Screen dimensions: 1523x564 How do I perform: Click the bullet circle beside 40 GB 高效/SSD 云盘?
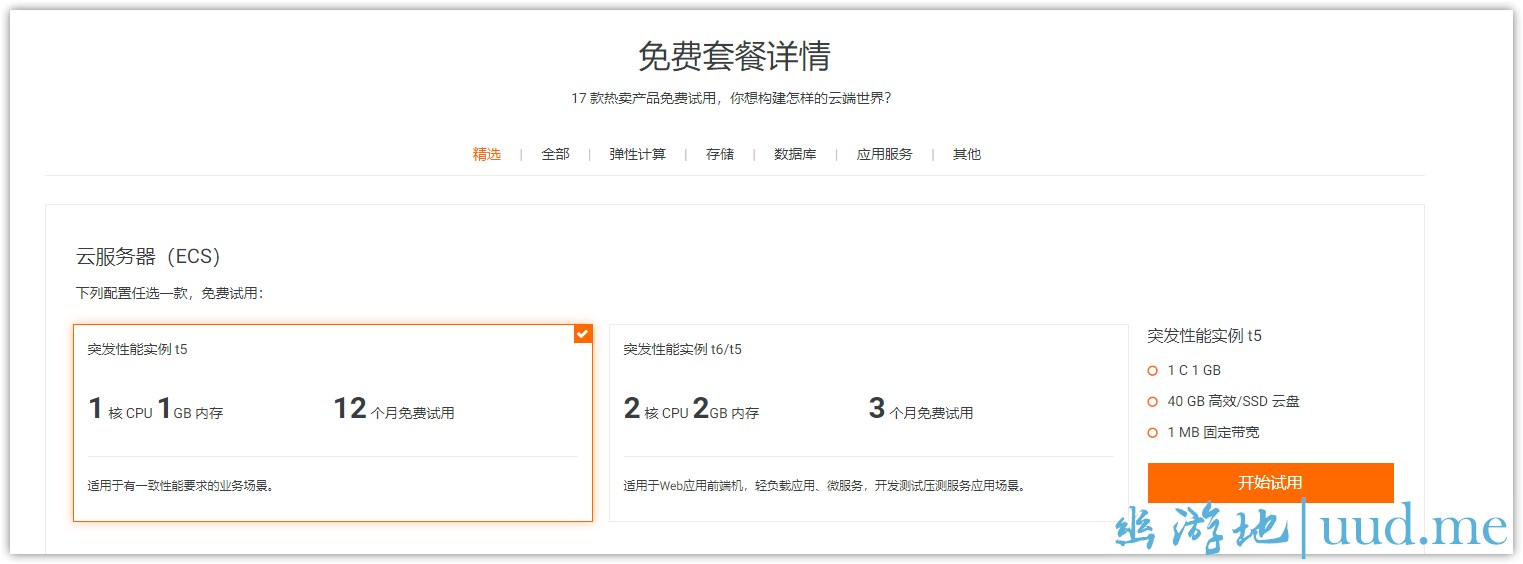coord(1152,402)
